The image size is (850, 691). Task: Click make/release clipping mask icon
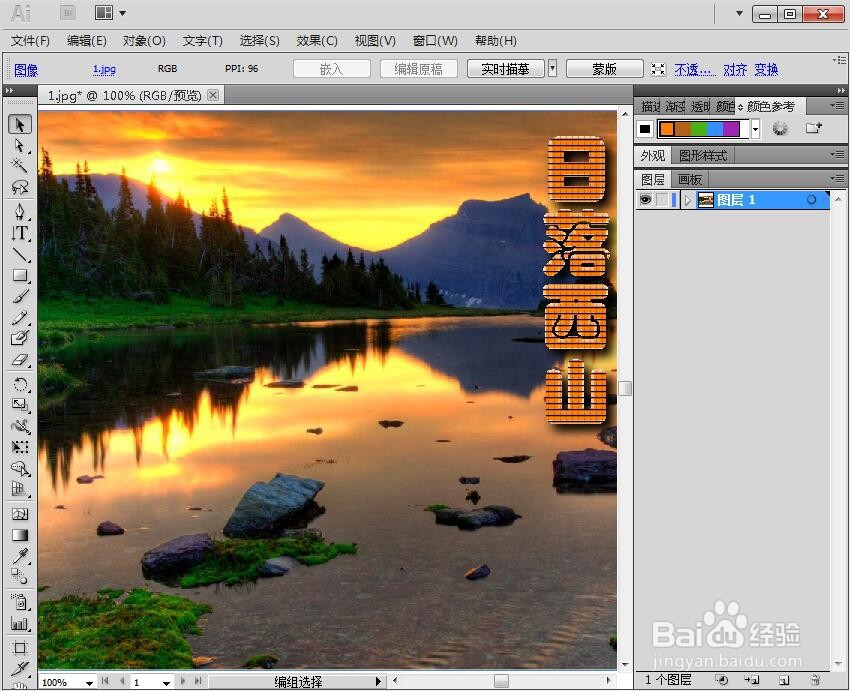721,680
